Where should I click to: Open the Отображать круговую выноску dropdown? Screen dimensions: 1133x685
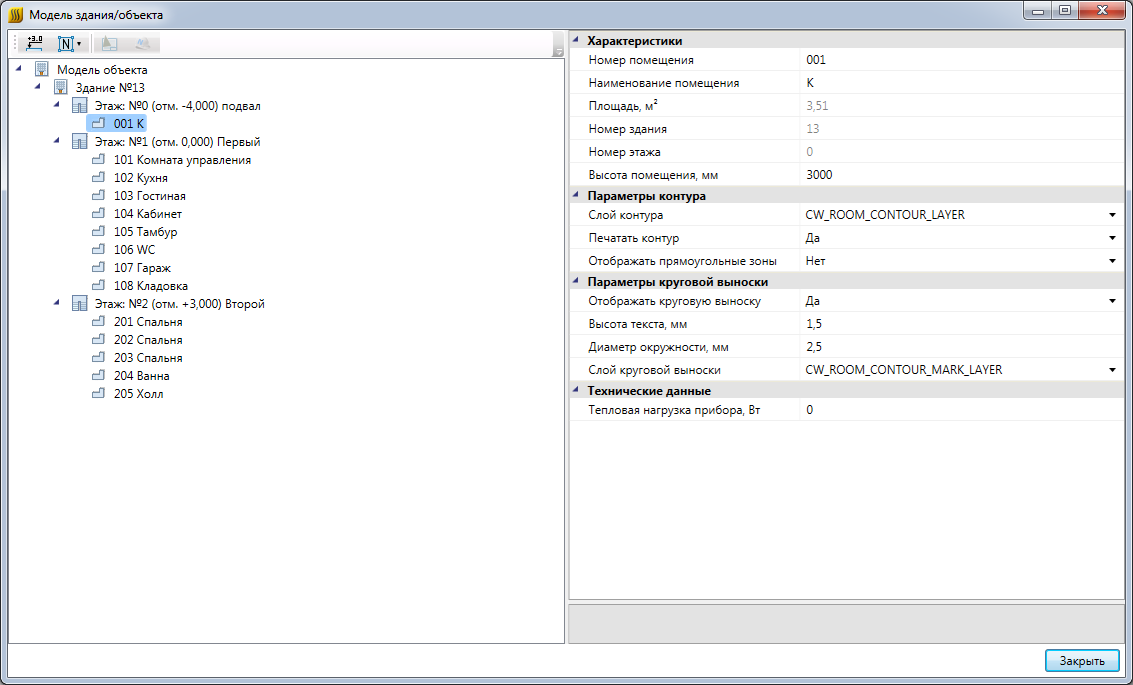(x=1112, y=301)
